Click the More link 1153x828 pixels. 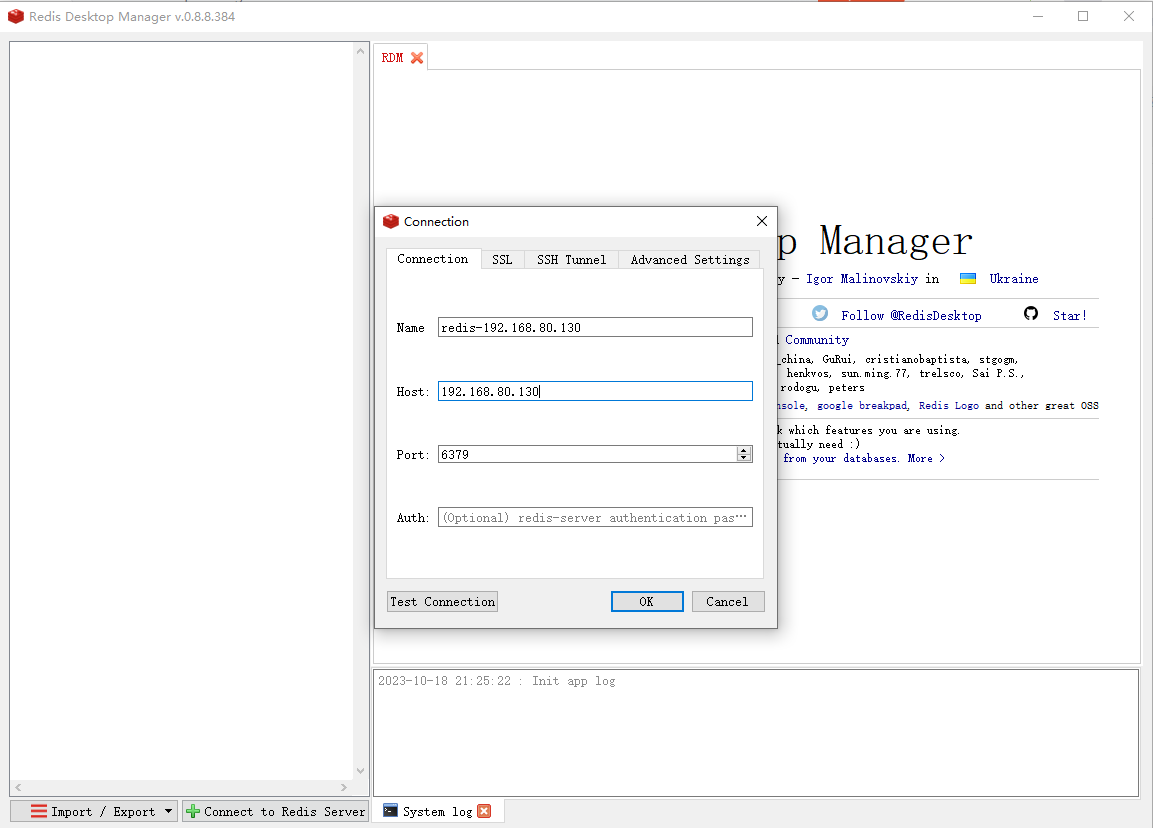pyautogui.click(x=926, y=458)
